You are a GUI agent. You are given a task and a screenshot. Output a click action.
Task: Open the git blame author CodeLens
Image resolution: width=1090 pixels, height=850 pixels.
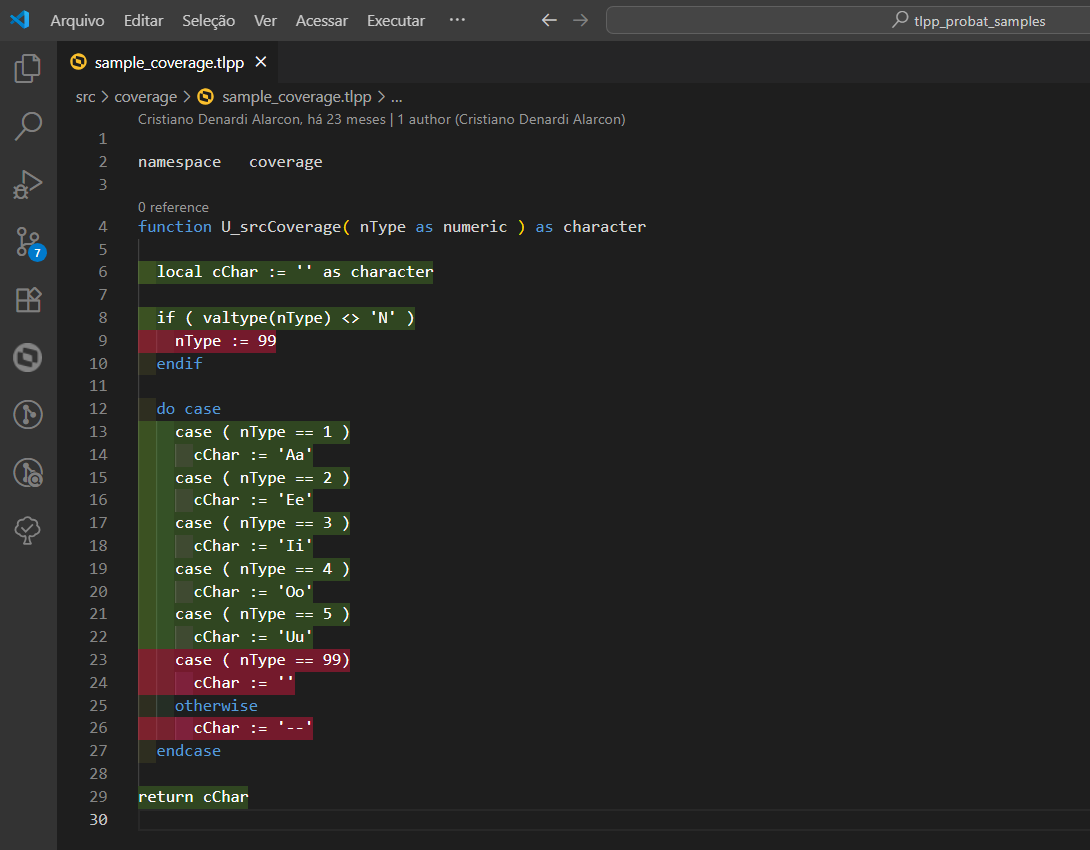(382, 119)
